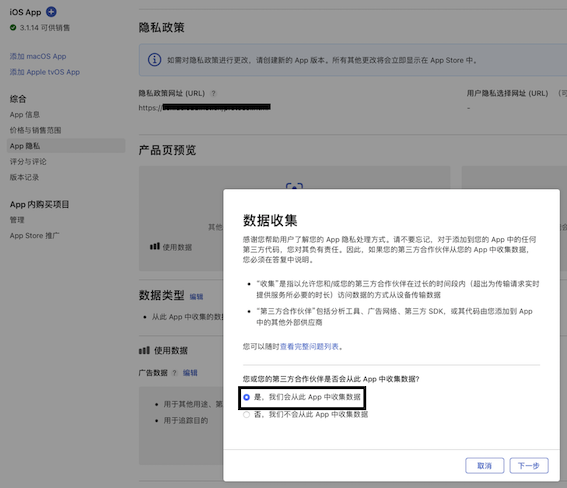Click the bar chart icon beside 使用数据 heading
This screenshot has height=488, width=567.
pyautogui.click(x=144, y=350)
